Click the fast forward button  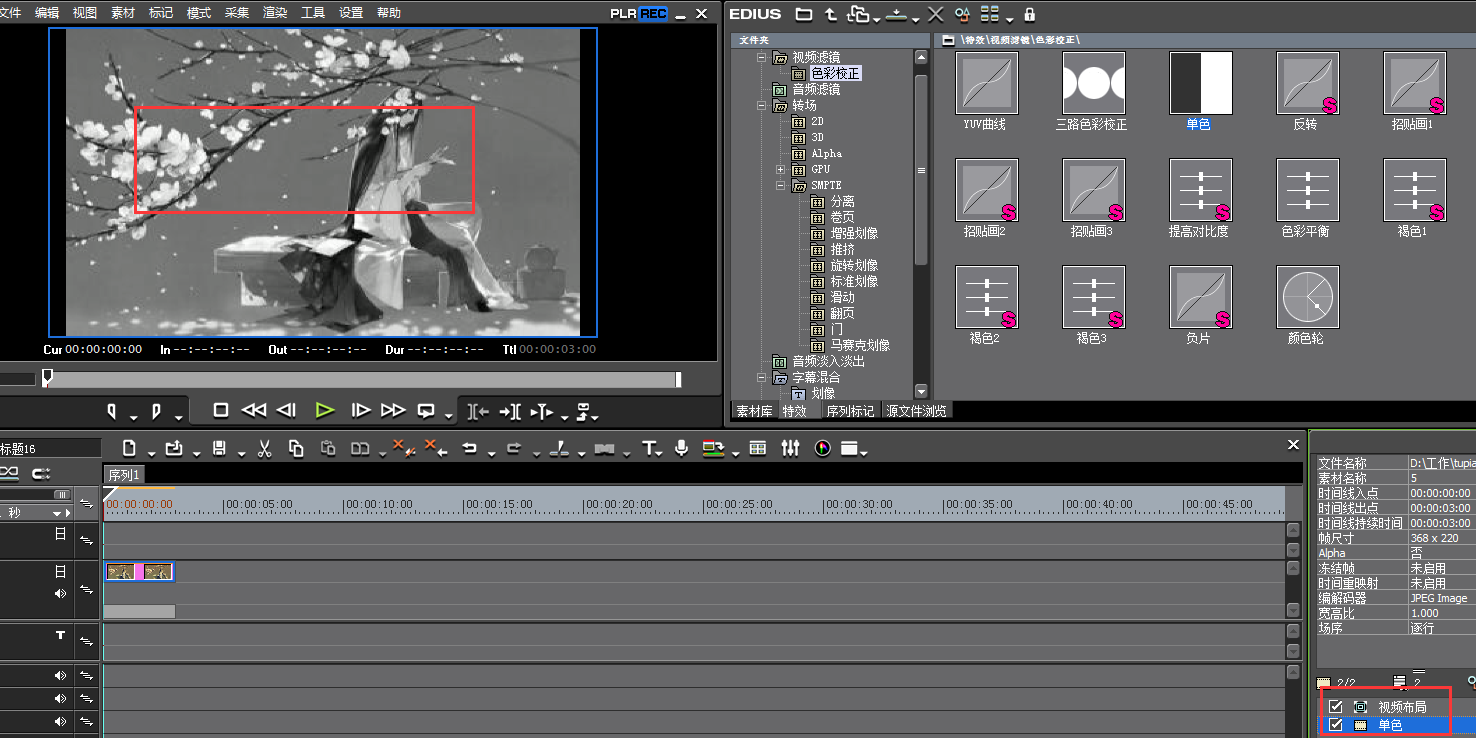(393, 410)
